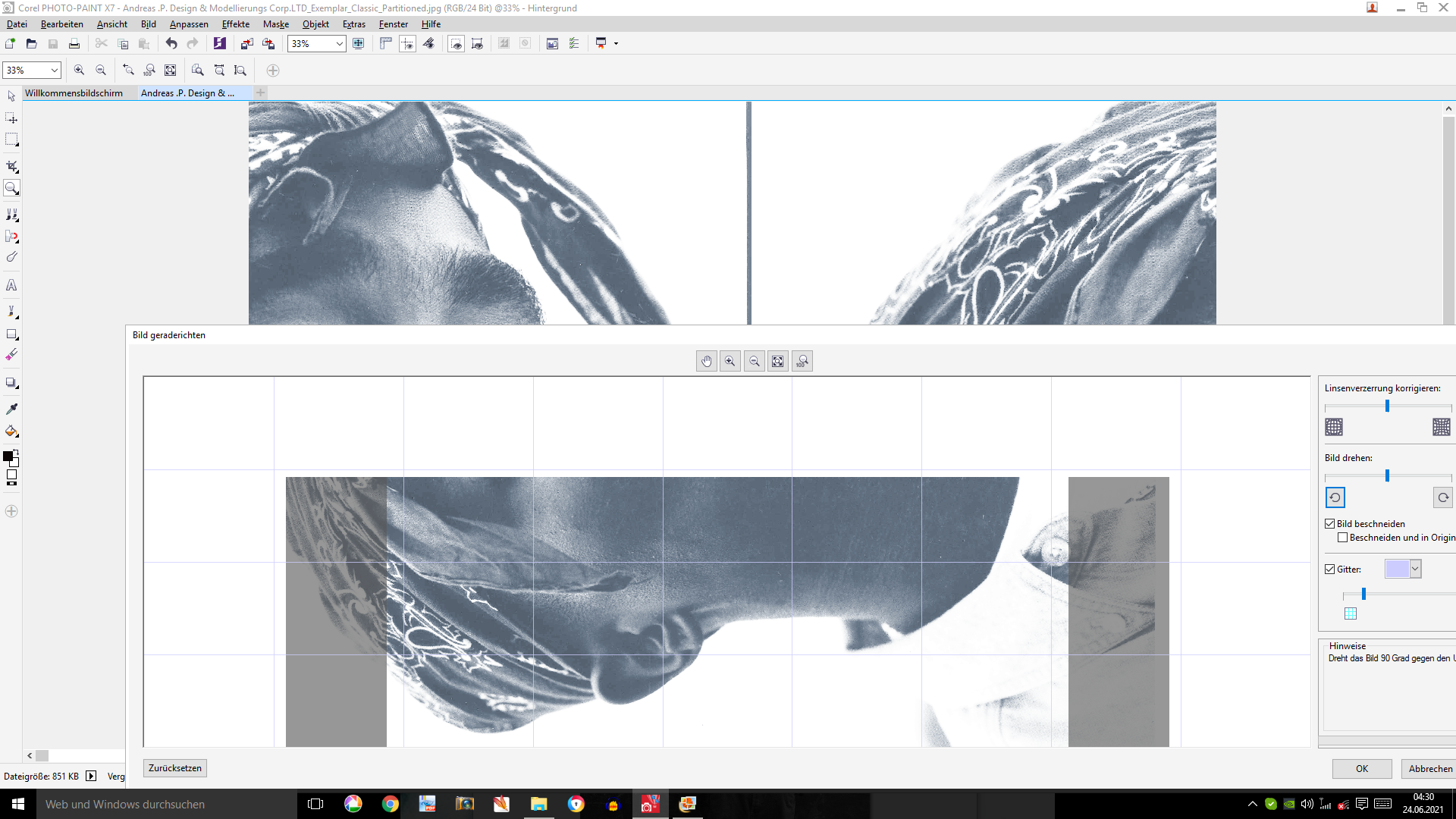The height and width of the screenshot is (819, 1456).
Task: Click the zoom in icon in straighten dialog
Action: click(x=730, y=362)
